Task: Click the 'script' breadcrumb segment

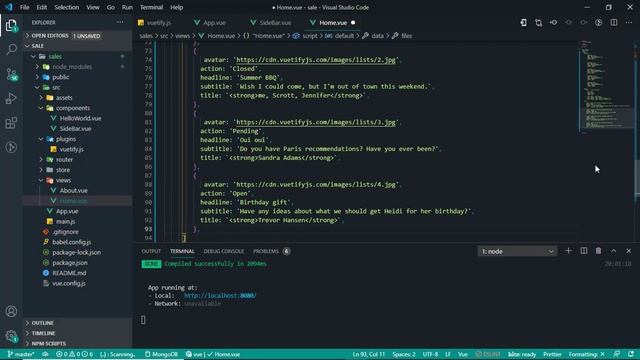Action: coord(309,36)
